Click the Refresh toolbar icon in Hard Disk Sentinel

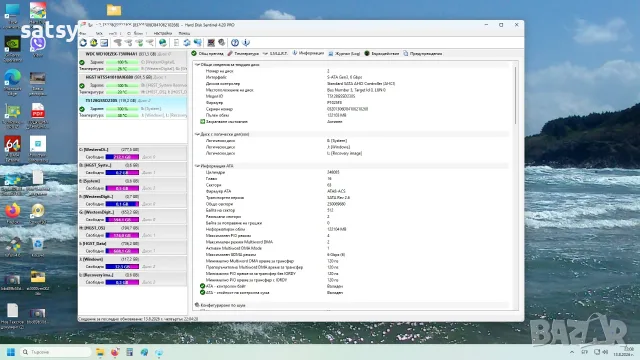coord(83,42)
